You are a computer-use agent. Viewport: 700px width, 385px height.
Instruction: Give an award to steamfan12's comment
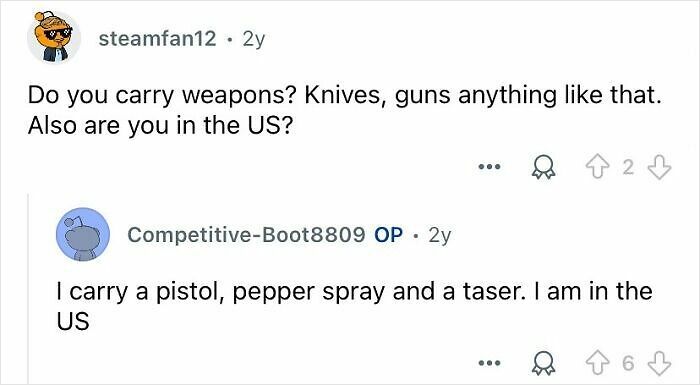[543, 167]
